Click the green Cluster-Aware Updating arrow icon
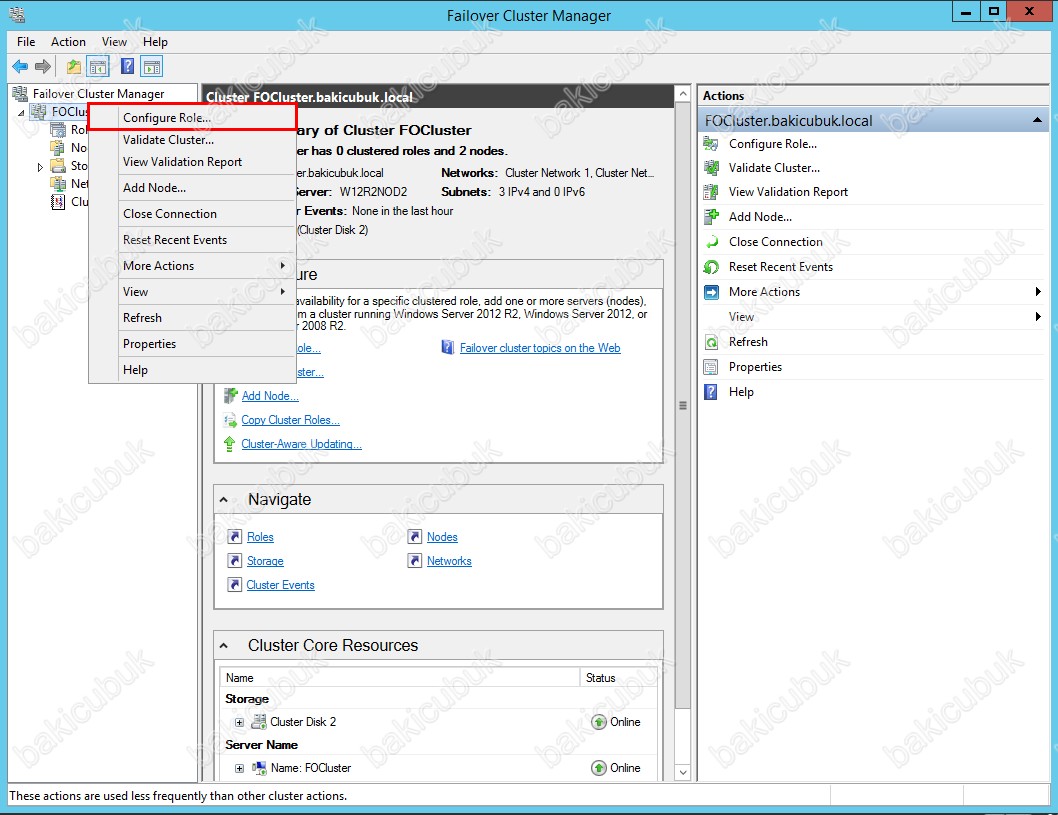 point(229,444)
